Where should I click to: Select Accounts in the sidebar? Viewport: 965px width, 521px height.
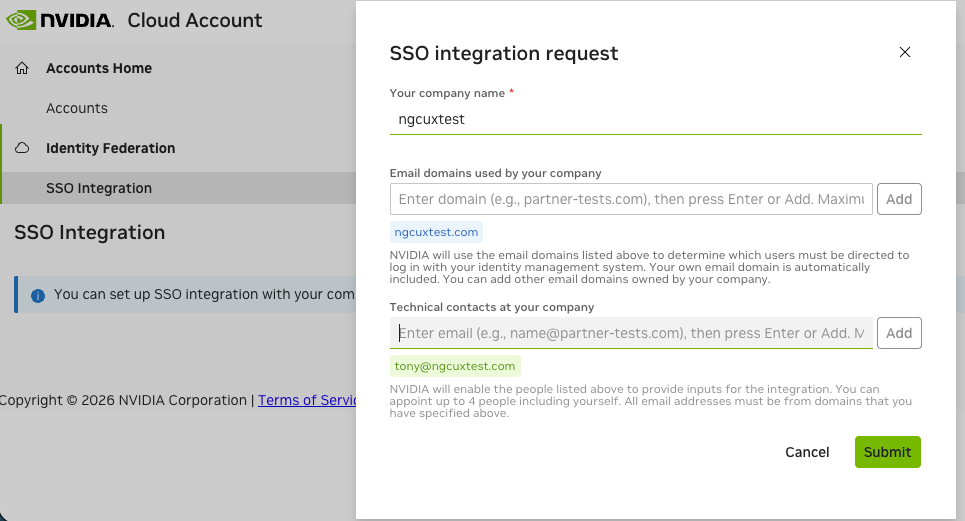77,108
